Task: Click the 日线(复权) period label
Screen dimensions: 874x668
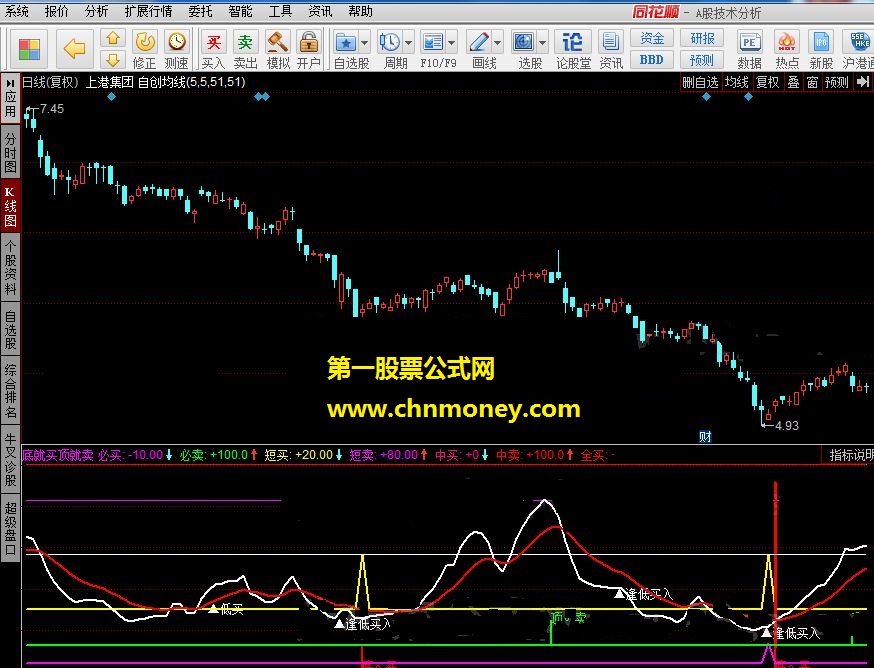Action: pyautogui.click(x=51, y=82)
